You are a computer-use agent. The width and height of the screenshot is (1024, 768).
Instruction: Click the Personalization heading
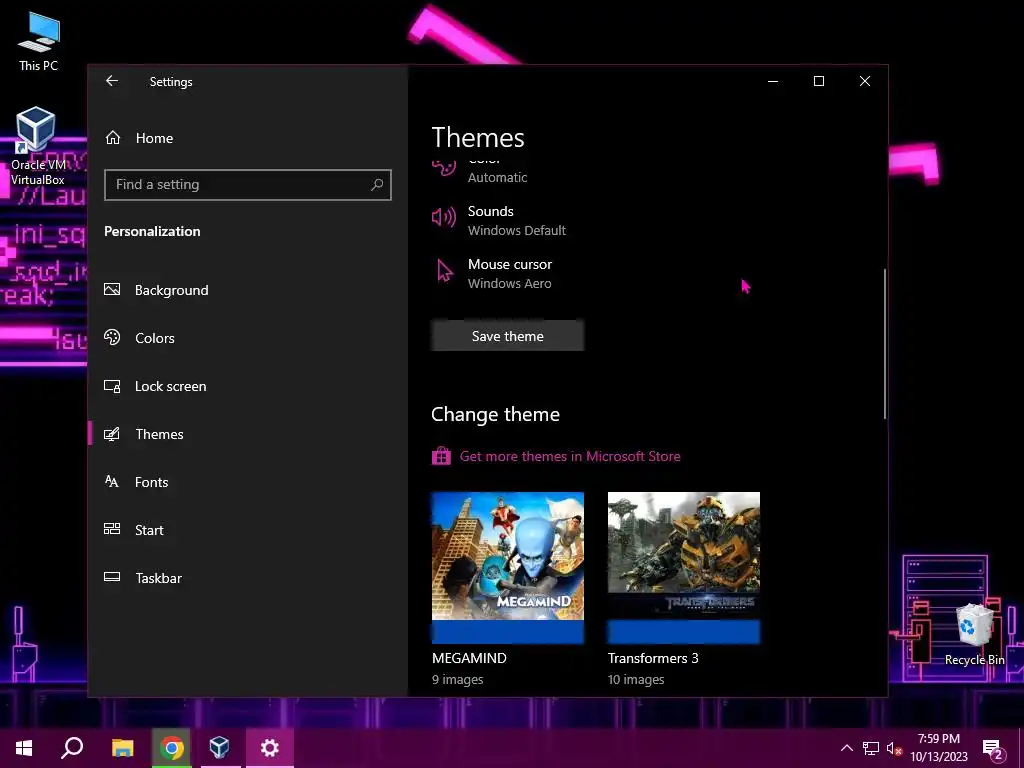tap(152, 231)
